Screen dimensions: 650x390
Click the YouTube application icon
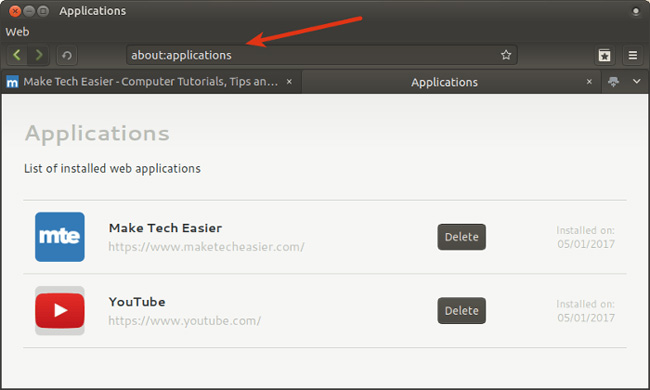tap(60, 310)
